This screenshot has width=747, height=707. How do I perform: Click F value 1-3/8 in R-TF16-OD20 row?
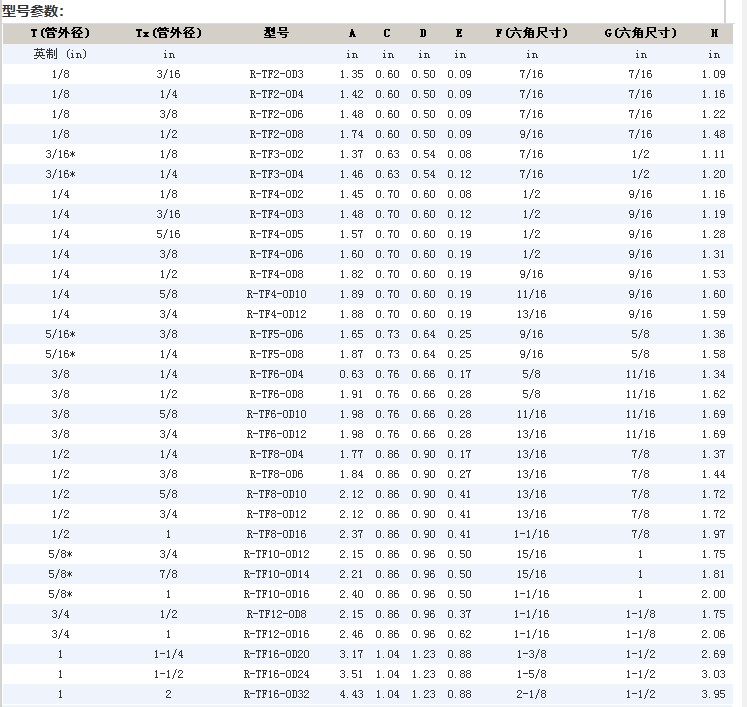click(x=531, y=655)
